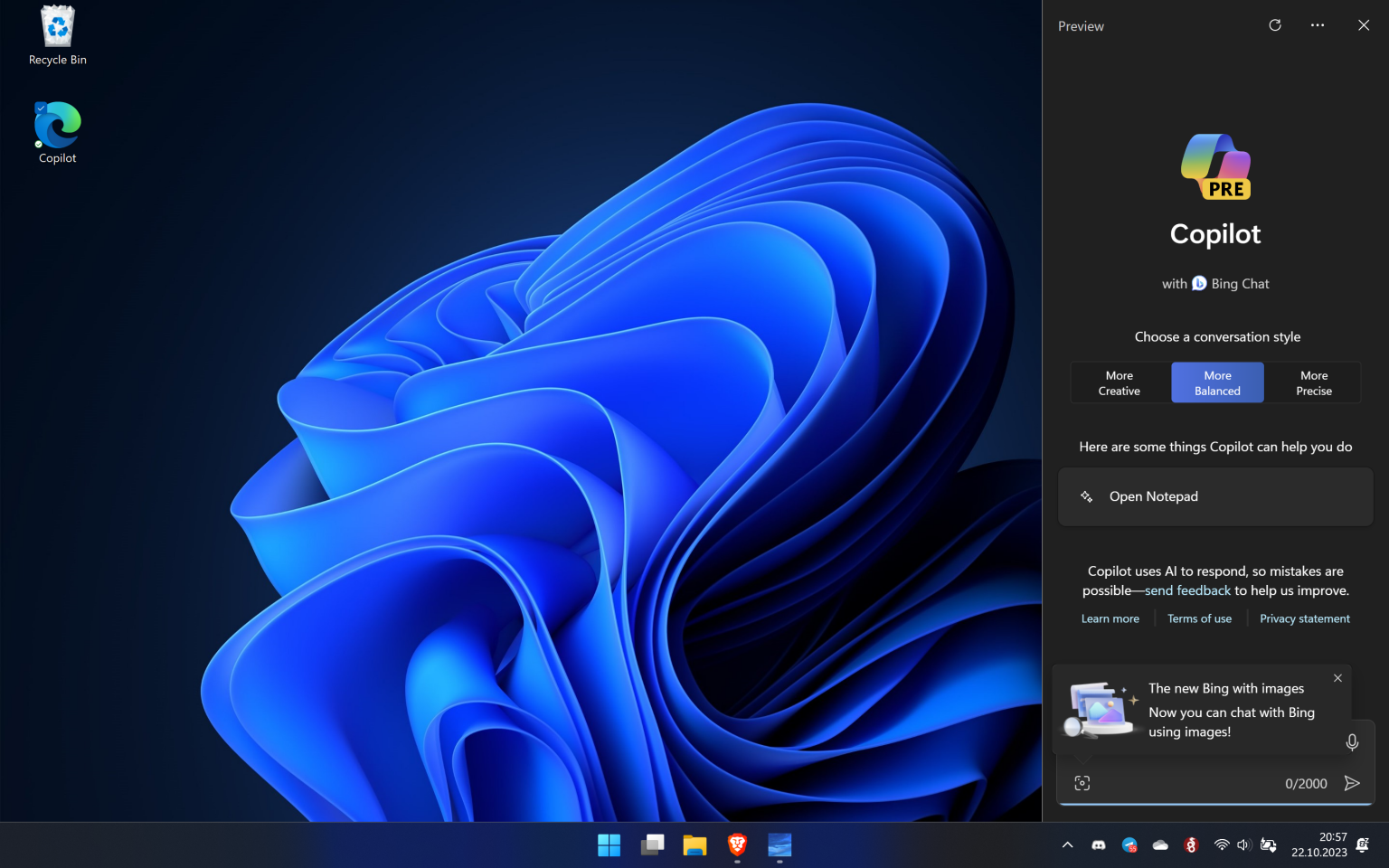Open the battery status tray icon
This screenshot has width=1389, height=868.
(1269, 845)
